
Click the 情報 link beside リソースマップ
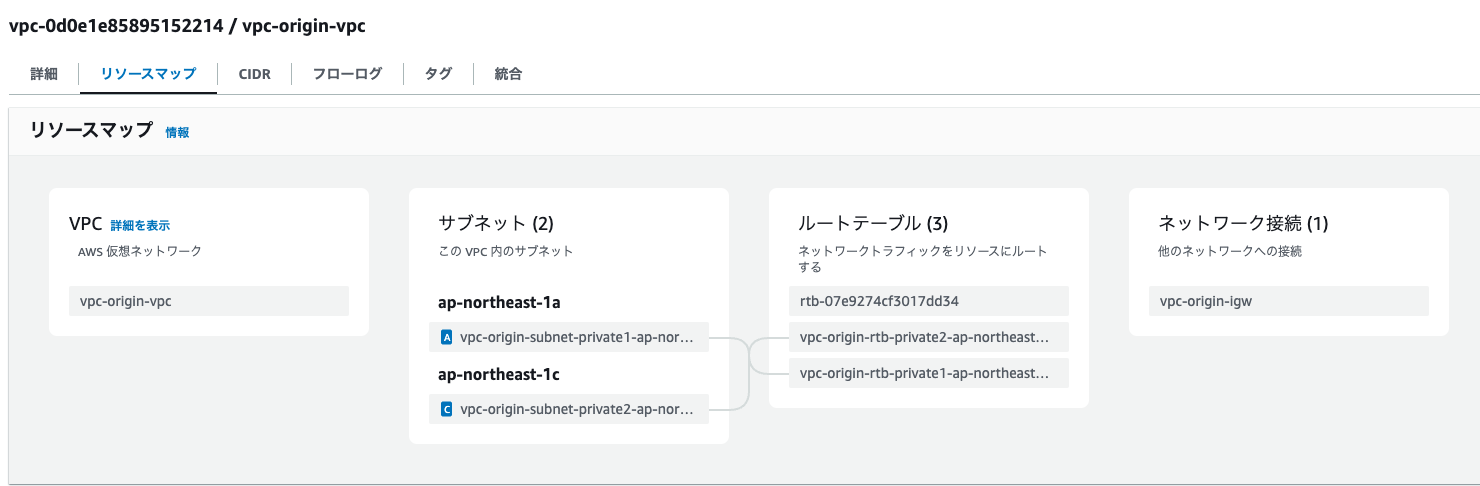pyautogui.click(x=177, y=132)
